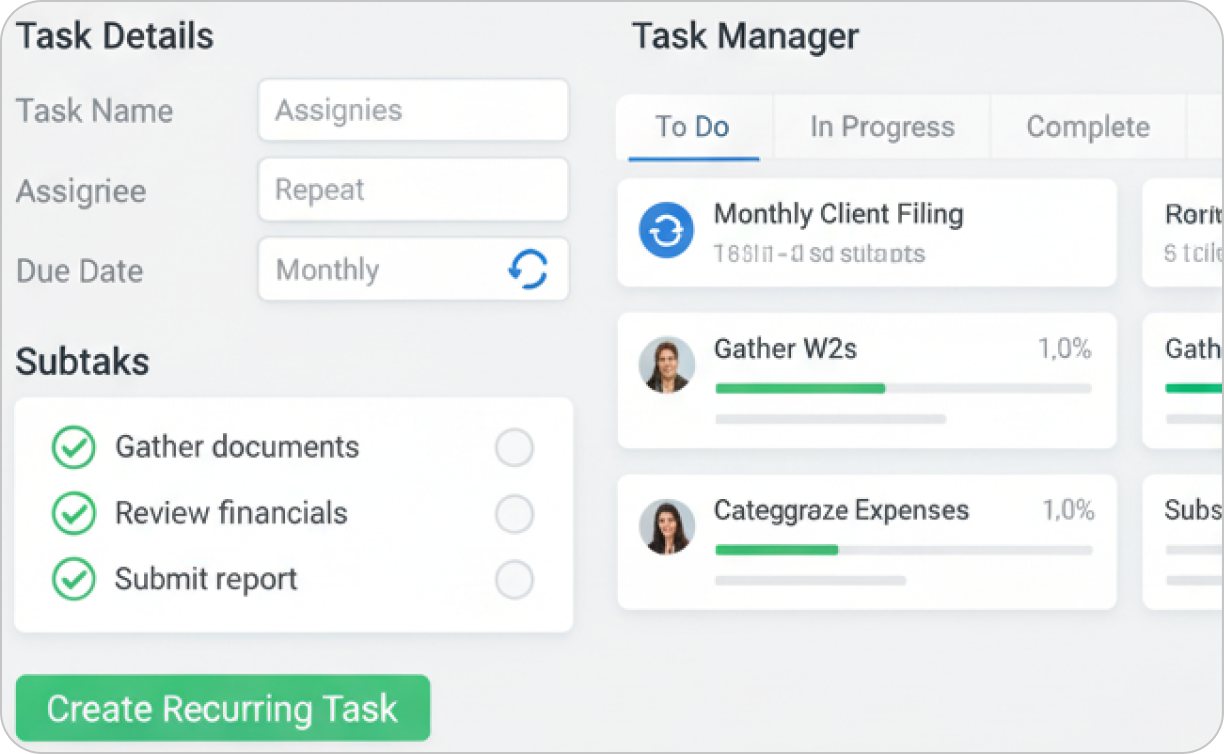Click the Categgraze Expenses task title
Image resolution: width=1224 pixels, height=754 pixels.
(841, 510)
